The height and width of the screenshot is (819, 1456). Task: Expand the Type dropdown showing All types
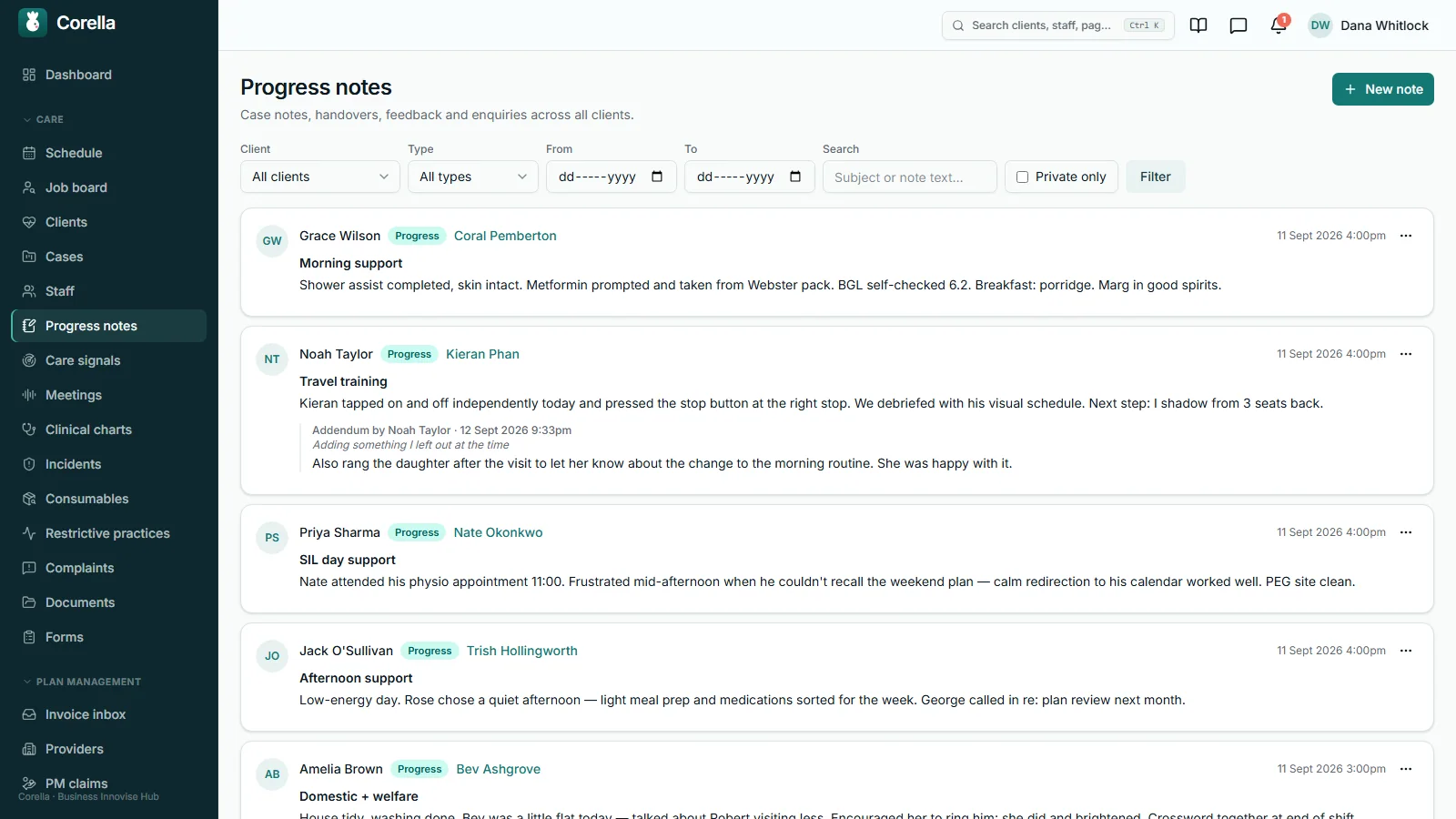tap(473, 177)
